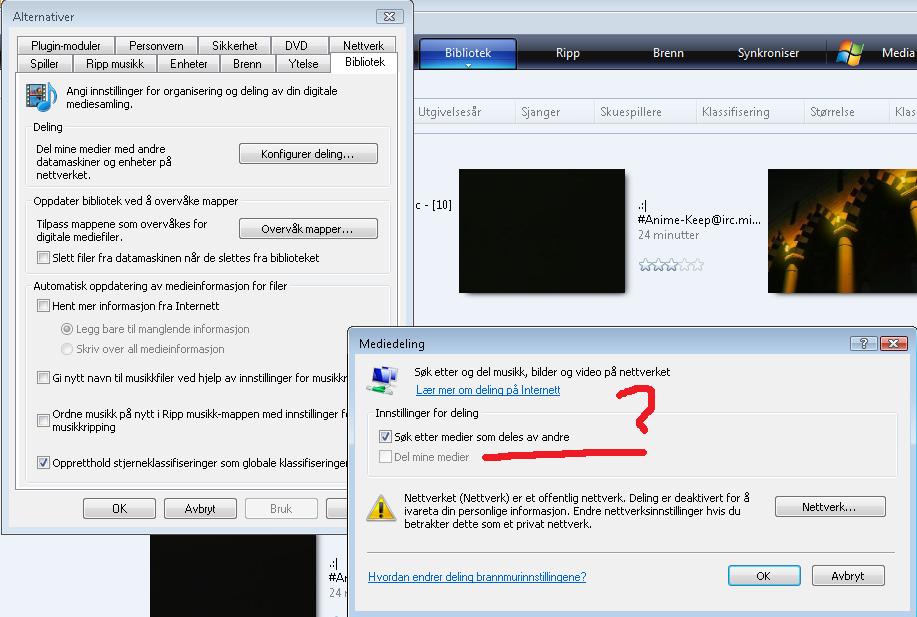Open the Ripp tab in Media Player
Image resolution: width=917 pixels, height=617 pixels.
click(567, 53)
